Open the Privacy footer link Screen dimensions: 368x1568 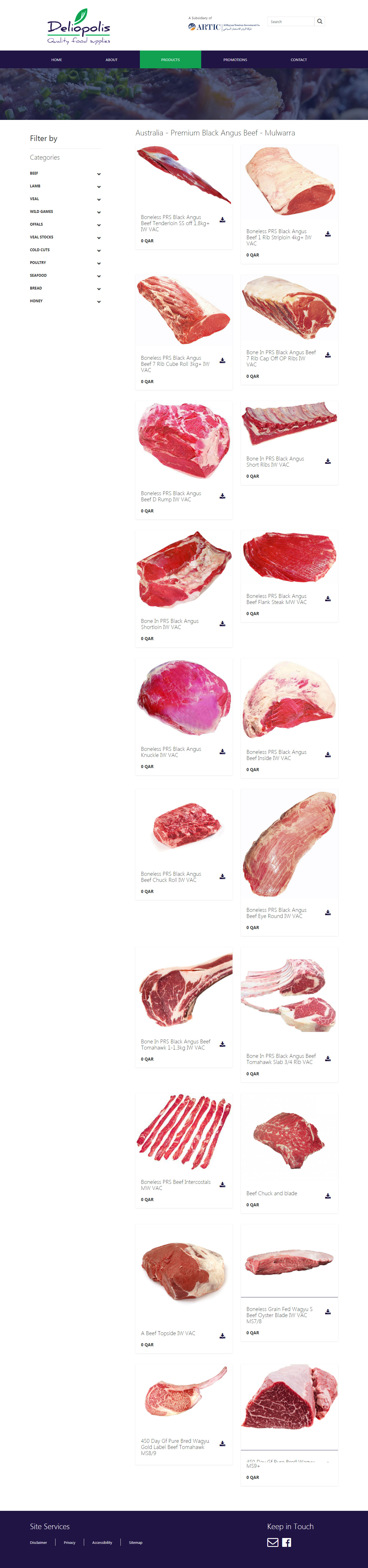pos(69,1542)
